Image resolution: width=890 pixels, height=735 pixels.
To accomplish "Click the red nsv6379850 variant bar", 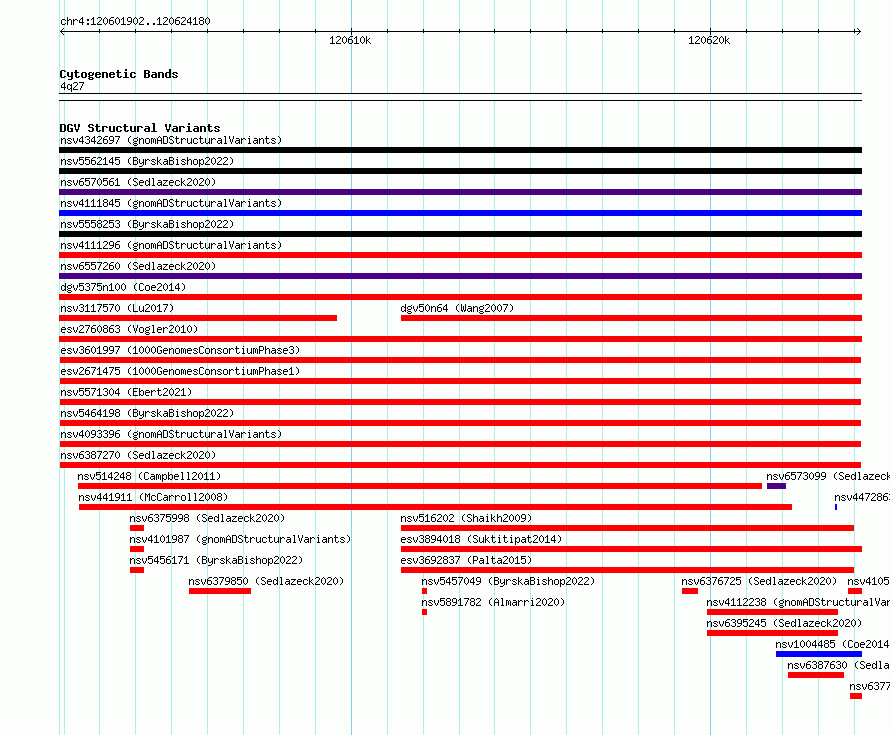I will [x=220, y=591].
